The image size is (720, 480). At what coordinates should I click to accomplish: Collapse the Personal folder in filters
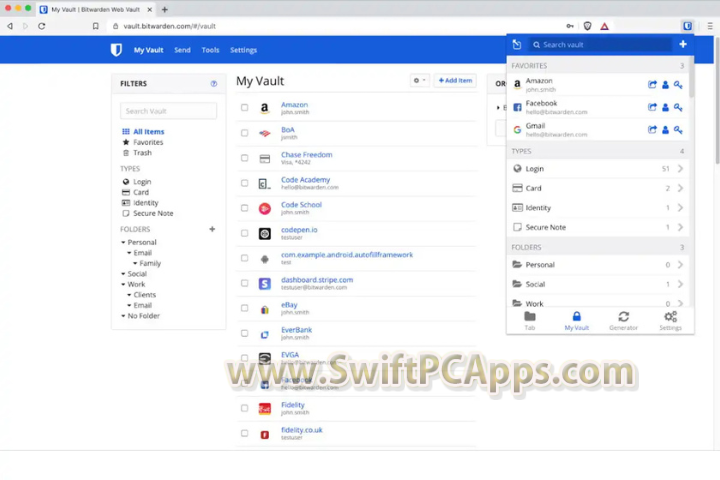pyautogui.click(x=123, y=242)
